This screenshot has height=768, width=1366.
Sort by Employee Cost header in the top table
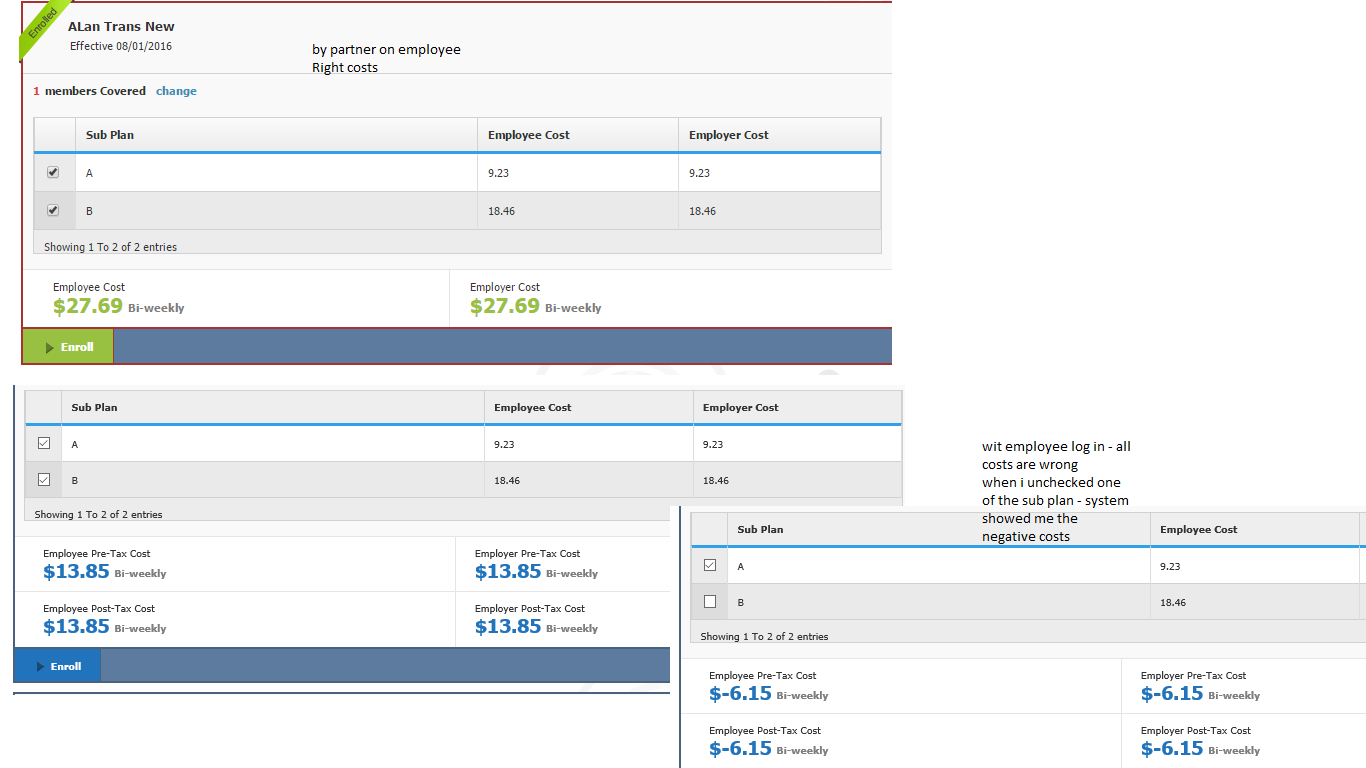point(528,135)
